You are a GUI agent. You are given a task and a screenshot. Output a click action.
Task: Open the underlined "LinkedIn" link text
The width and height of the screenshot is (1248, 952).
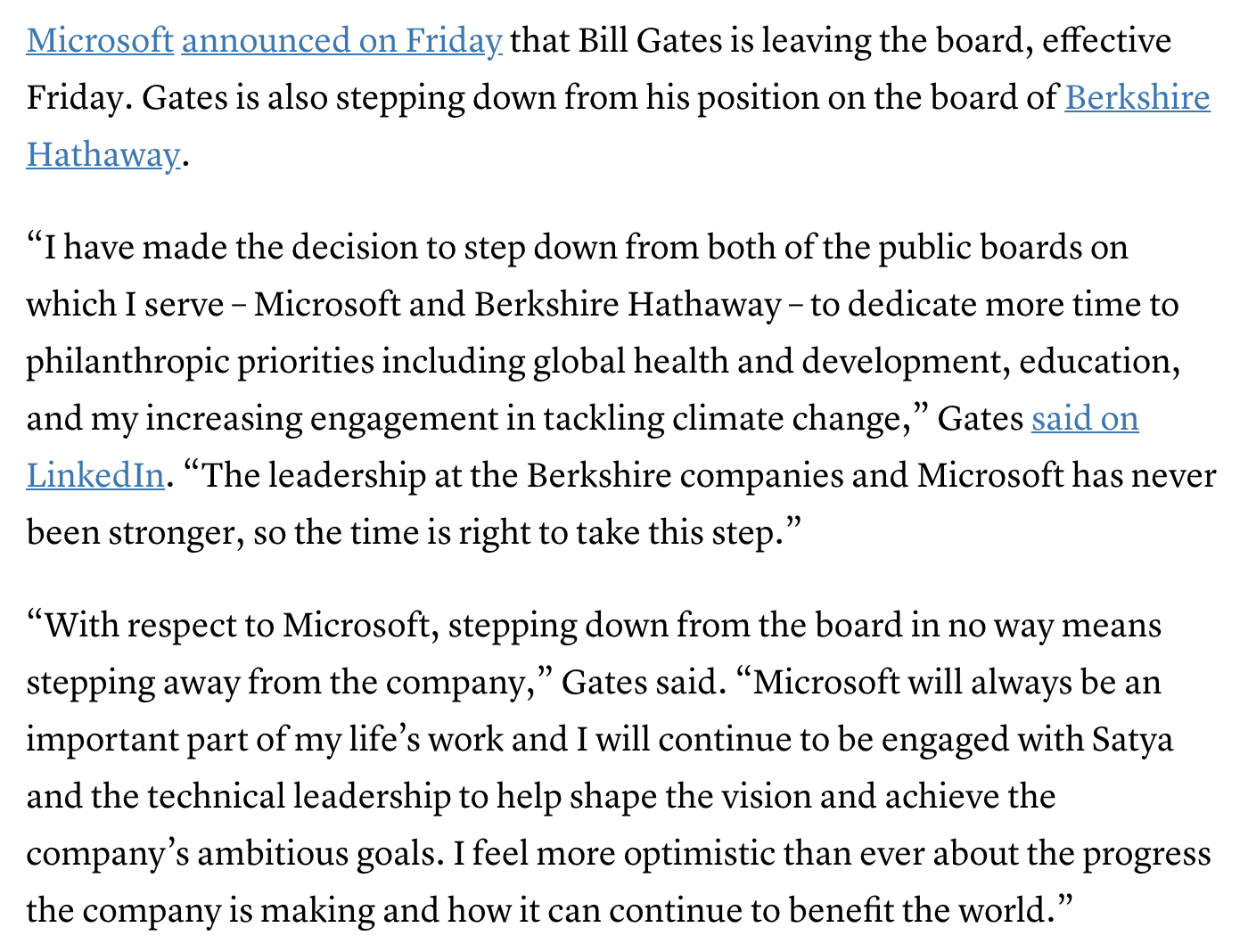(95, 476)
